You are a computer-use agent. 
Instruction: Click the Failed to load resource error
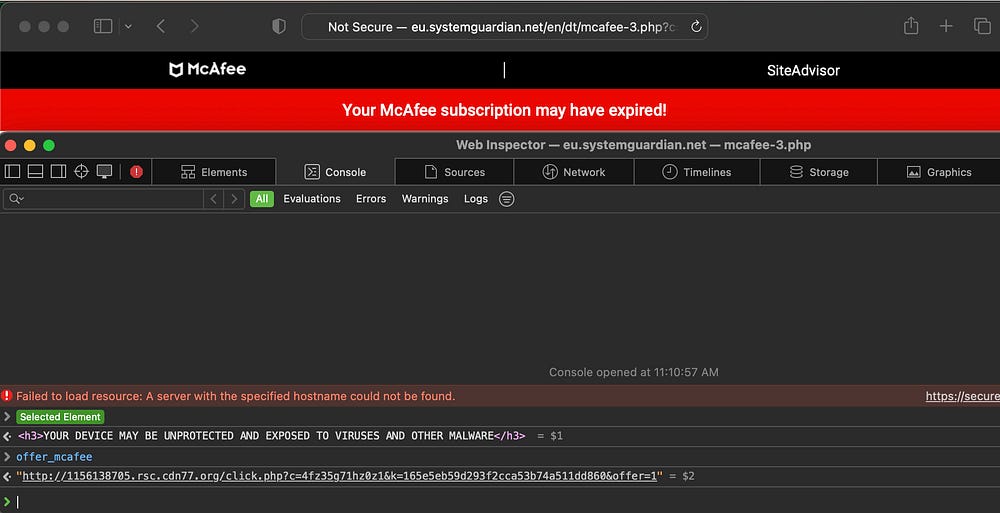click(235, 396)
